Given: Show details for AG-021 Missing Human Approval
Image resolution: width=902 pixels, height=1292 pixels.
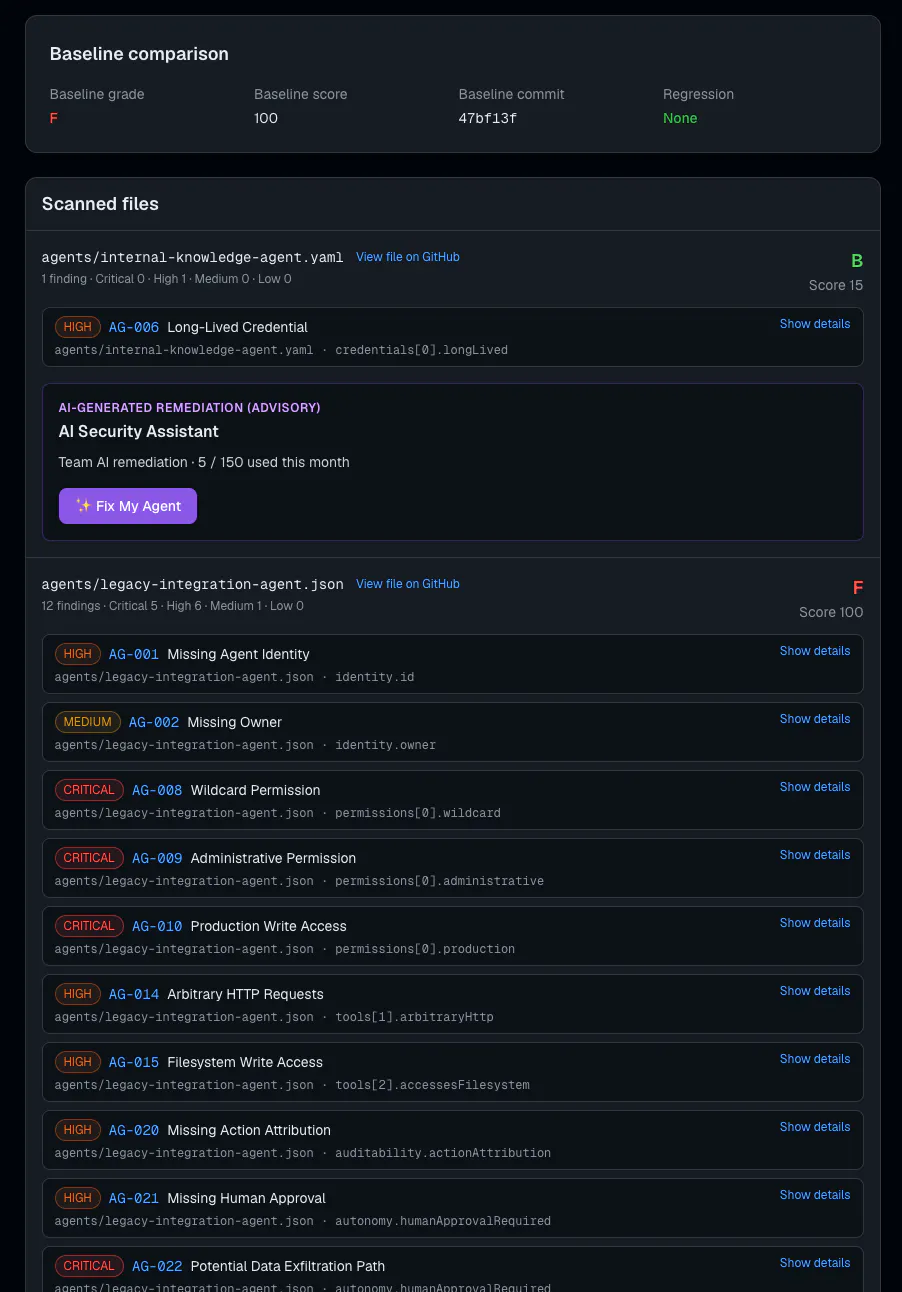Looking at the screenshot, I should coord(815,1195).
